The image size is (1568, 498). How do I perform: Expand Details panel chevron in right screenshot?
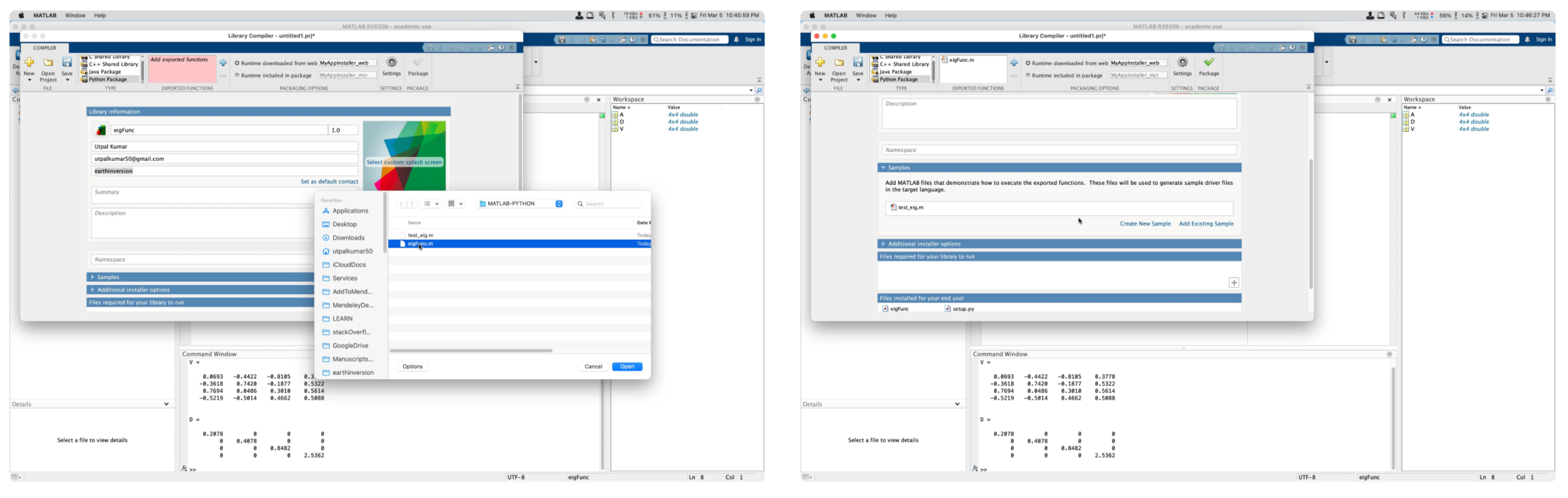tap(957, 404)
